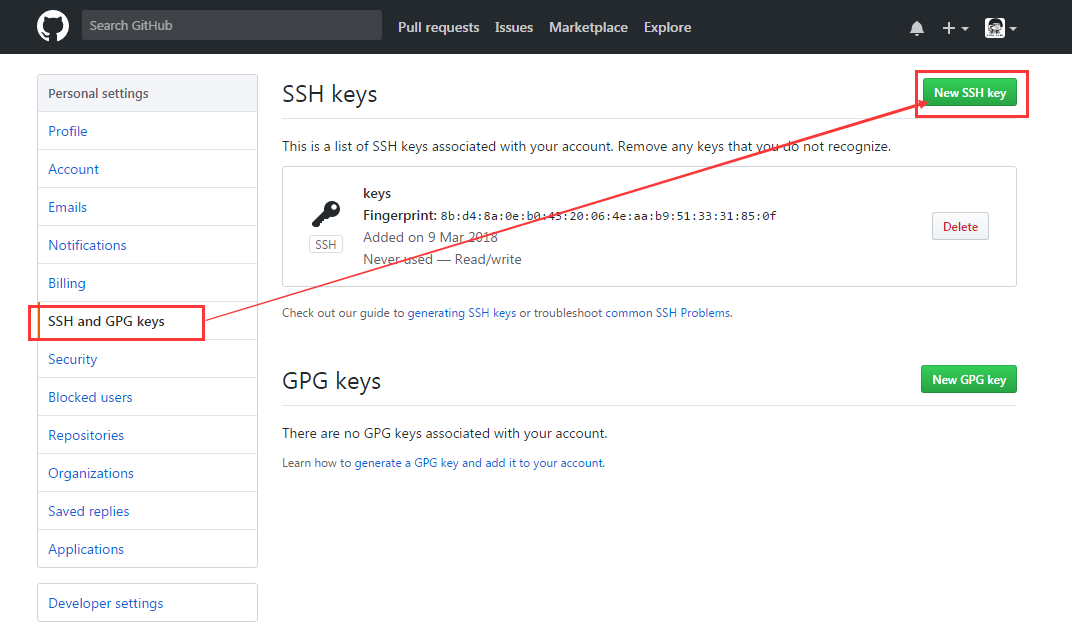The height and width of the screenshot is (632, 1072).
Task: Open Marketplace in the header
Action: (588, 27)
